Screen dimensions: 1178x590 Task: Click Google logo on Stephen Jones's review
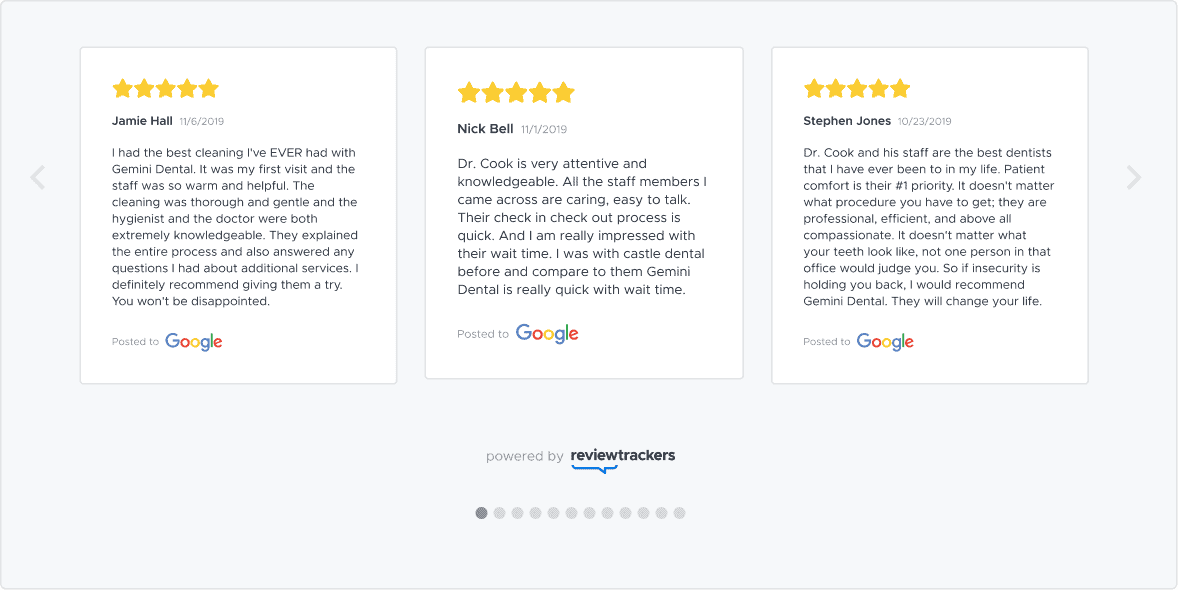coord(885,342)
